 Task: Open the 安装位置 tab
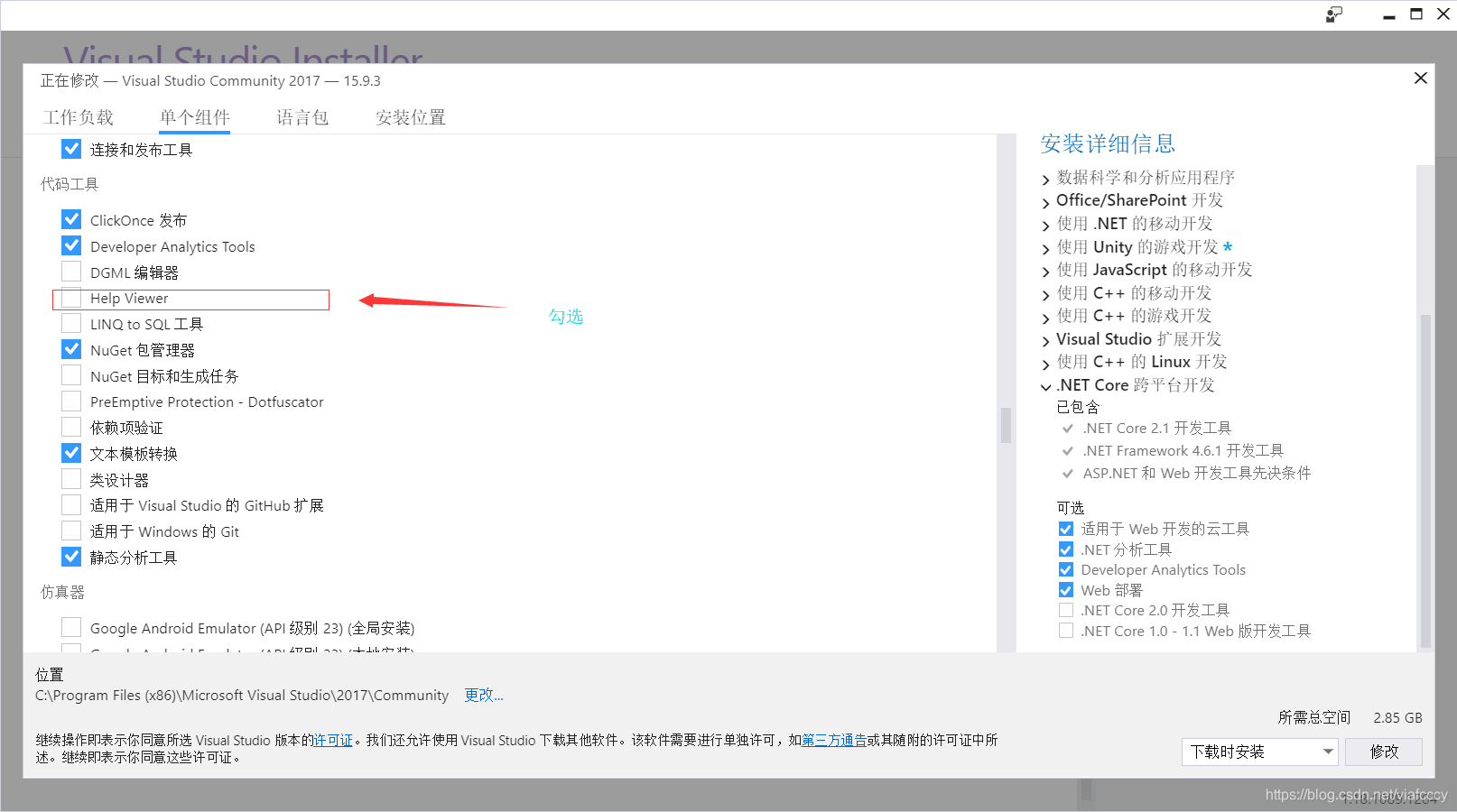click(x=411, y=117)
